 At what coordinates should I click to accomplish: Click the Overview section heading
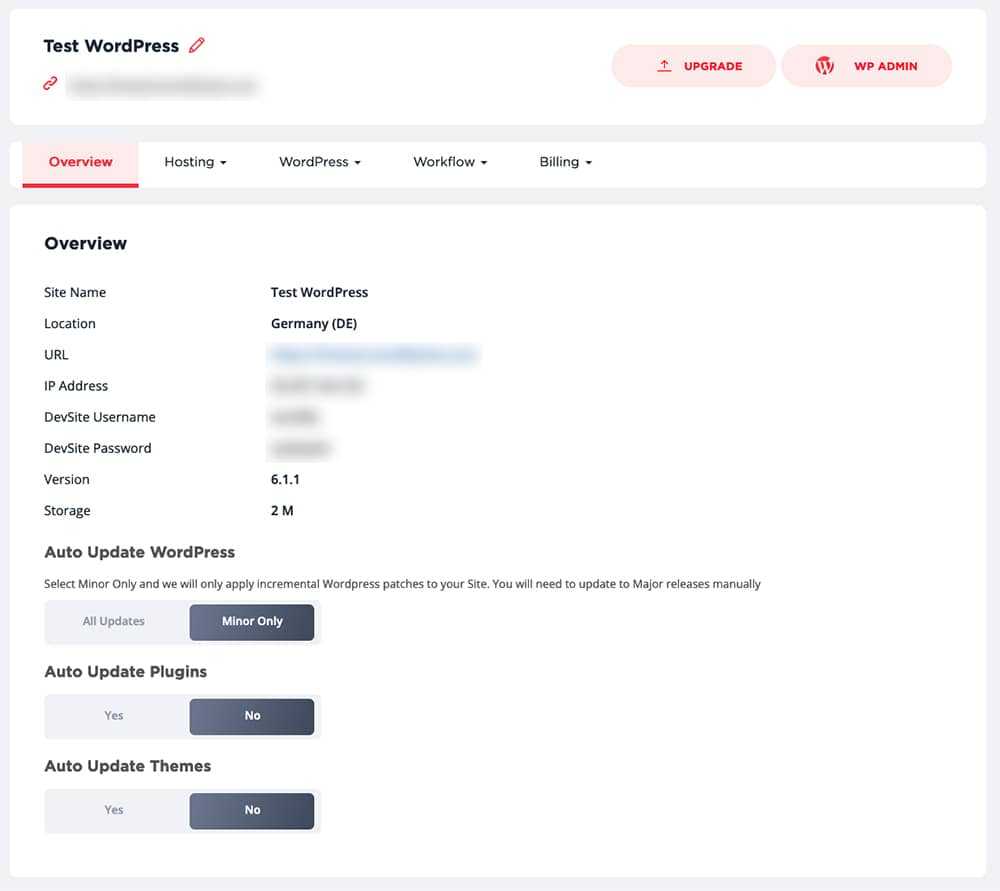85,243
